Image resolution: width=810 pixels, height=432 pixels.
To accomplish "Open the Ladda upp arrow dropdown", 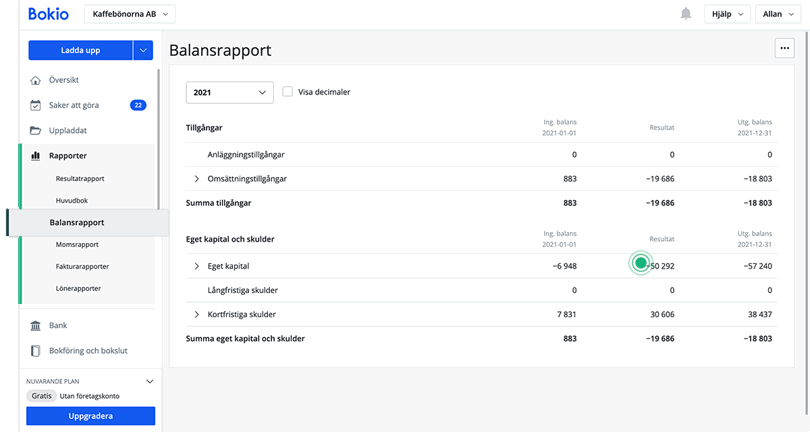I will point(143,50).
